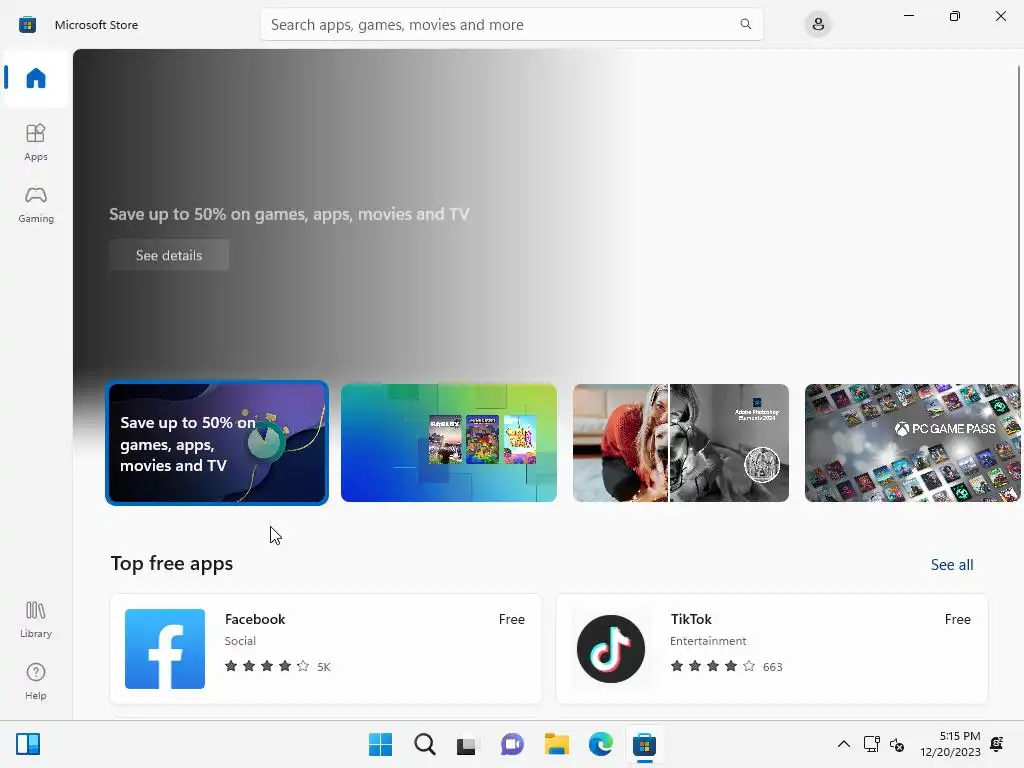Viewport: 1024px width, 768px height.
Task: Open the Help page
Action: click(36, 682)
